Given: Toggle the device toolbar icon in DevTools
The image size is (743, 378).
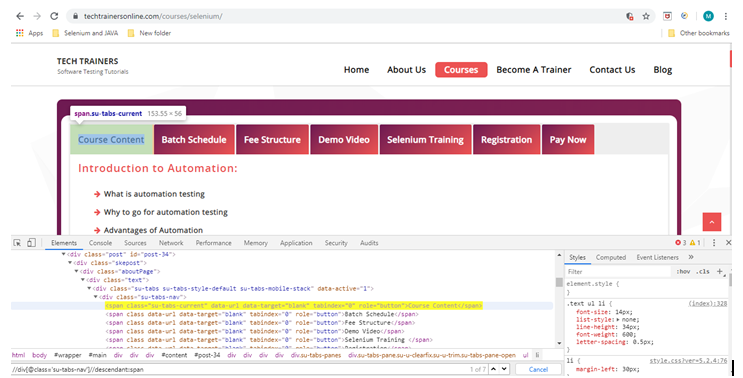Looking at the screenshot, I should 31,243.
